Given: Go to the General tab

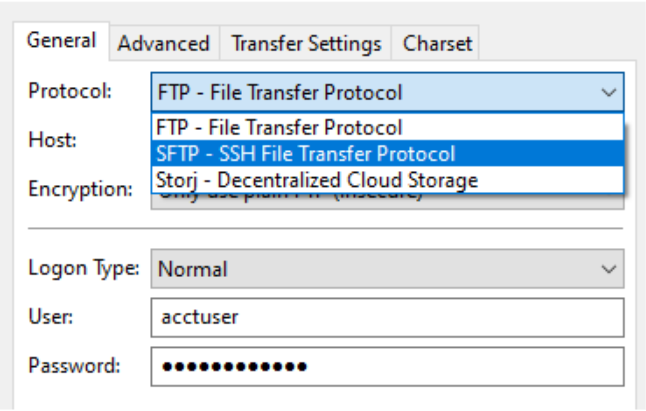Looking at the screenshot, I should click(x=61, y=41).
